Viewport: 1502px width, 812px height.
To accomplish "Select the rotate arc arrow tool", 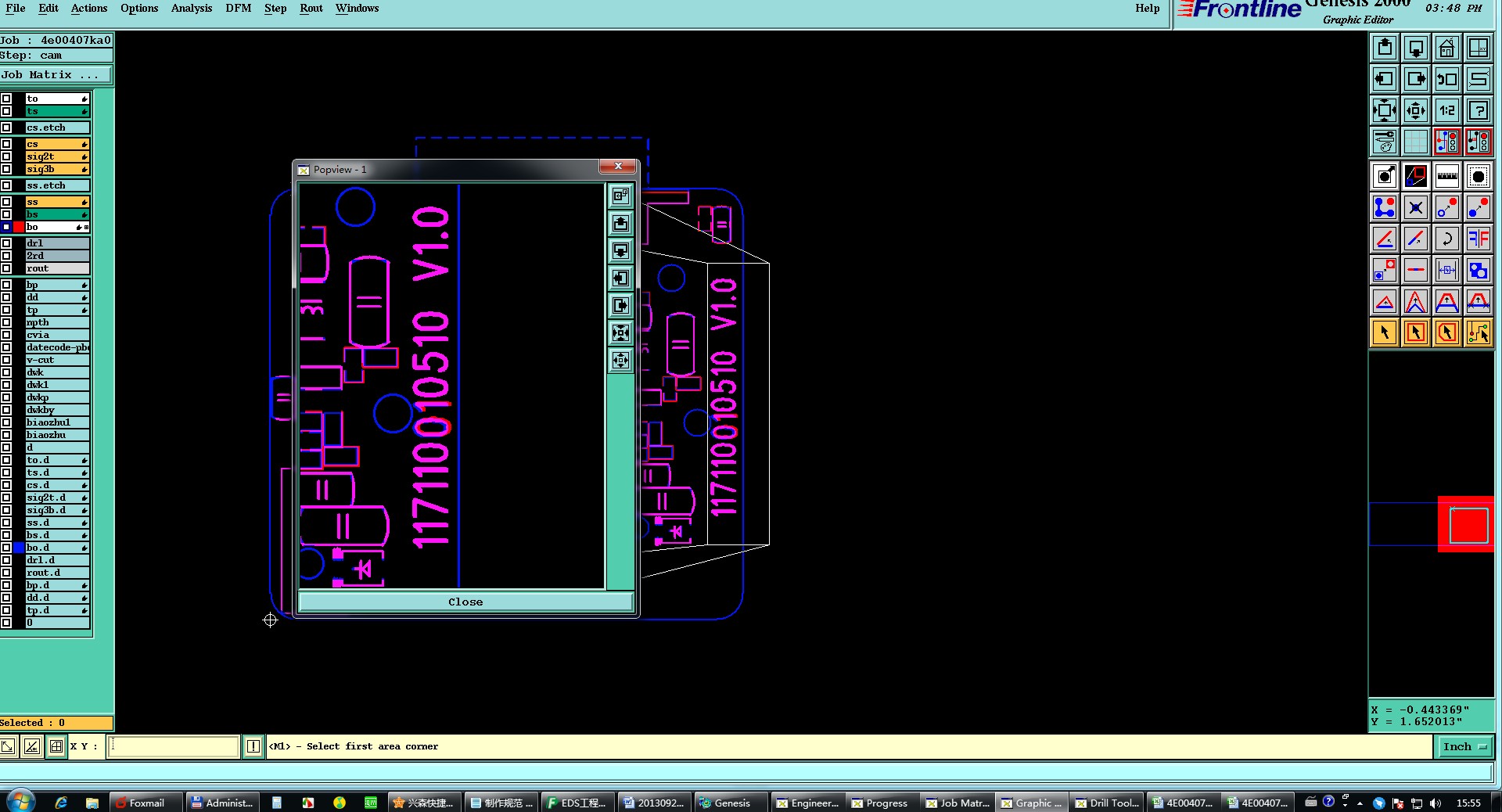I will tap(1447, 239).
